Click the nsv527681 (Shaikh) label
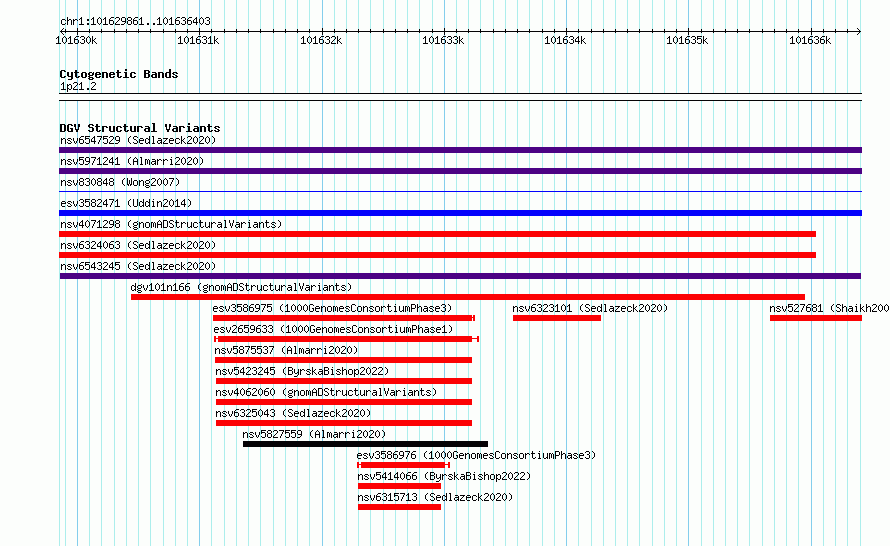 829,308
